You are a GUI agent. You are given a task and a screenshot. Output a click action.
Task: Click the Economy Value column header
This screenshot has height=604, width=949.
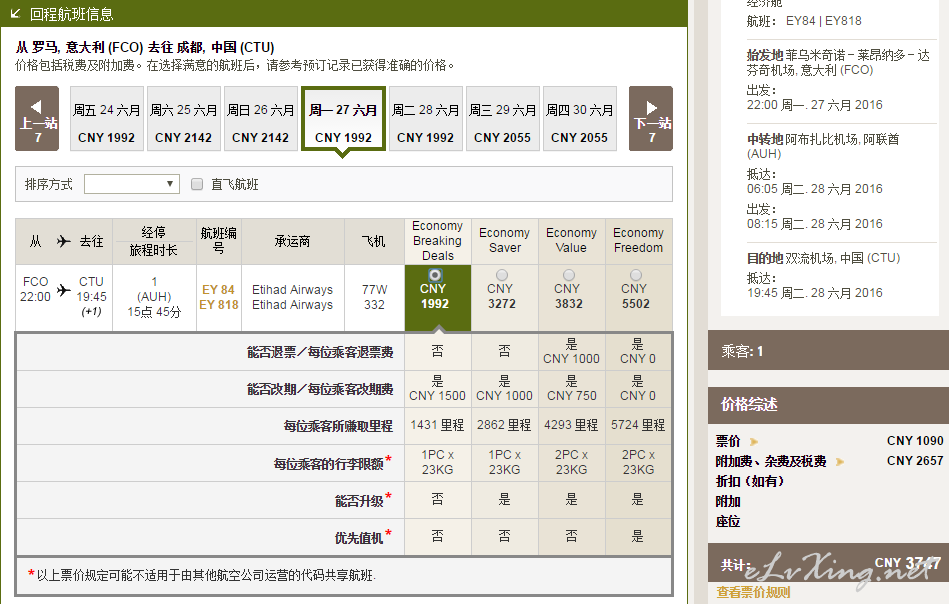point(571,241)
